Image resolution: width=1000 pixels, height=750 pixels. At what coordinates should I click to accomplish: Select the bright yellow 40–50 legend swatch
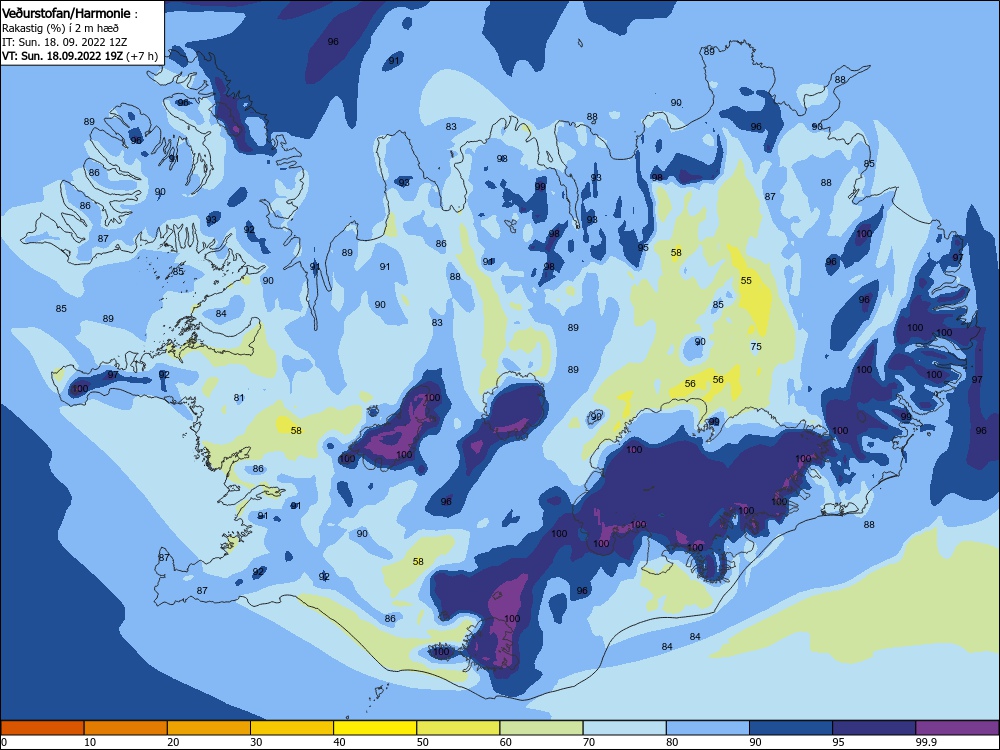click(x=375, y=728)
